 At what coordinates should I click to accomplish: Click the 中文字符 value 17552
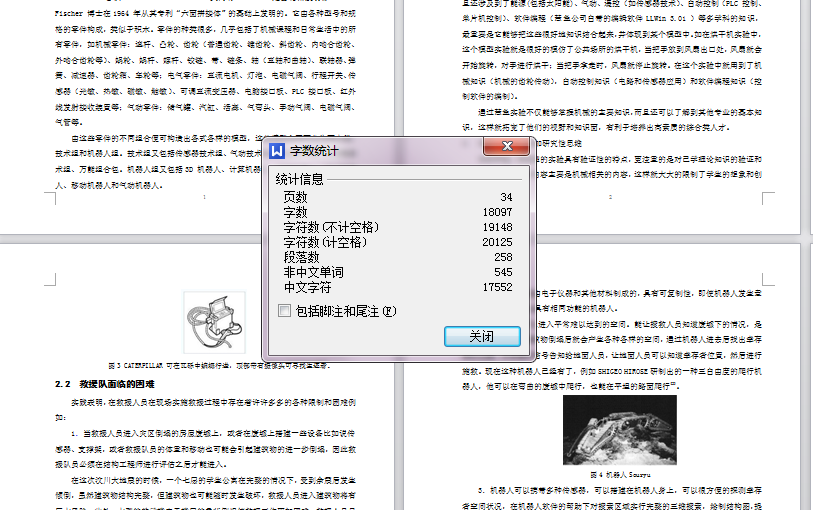pyautogui.click(x=497, y=287)
